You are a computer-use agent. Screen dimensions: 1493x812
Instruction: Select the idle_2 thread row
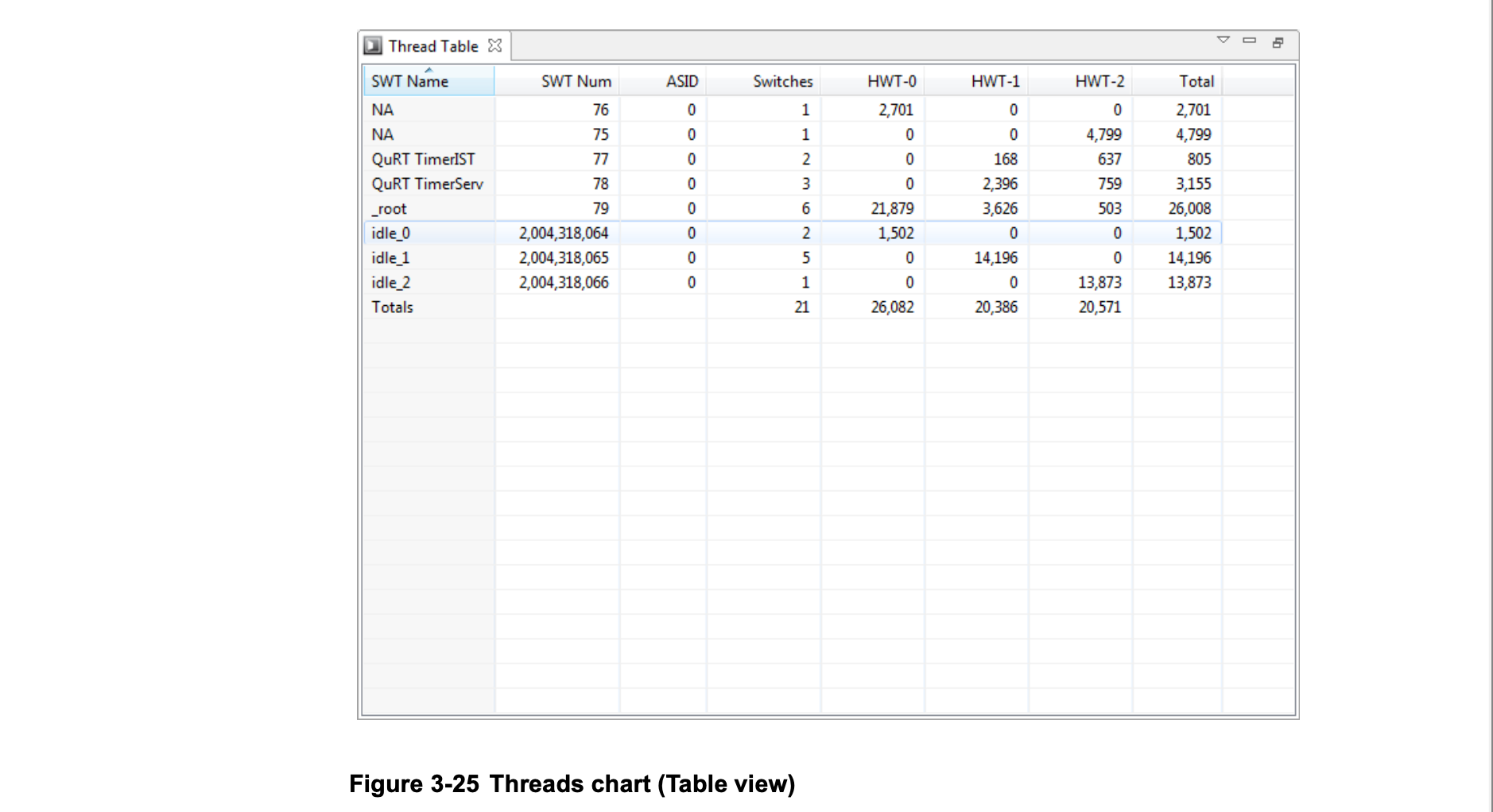point(793,282)
